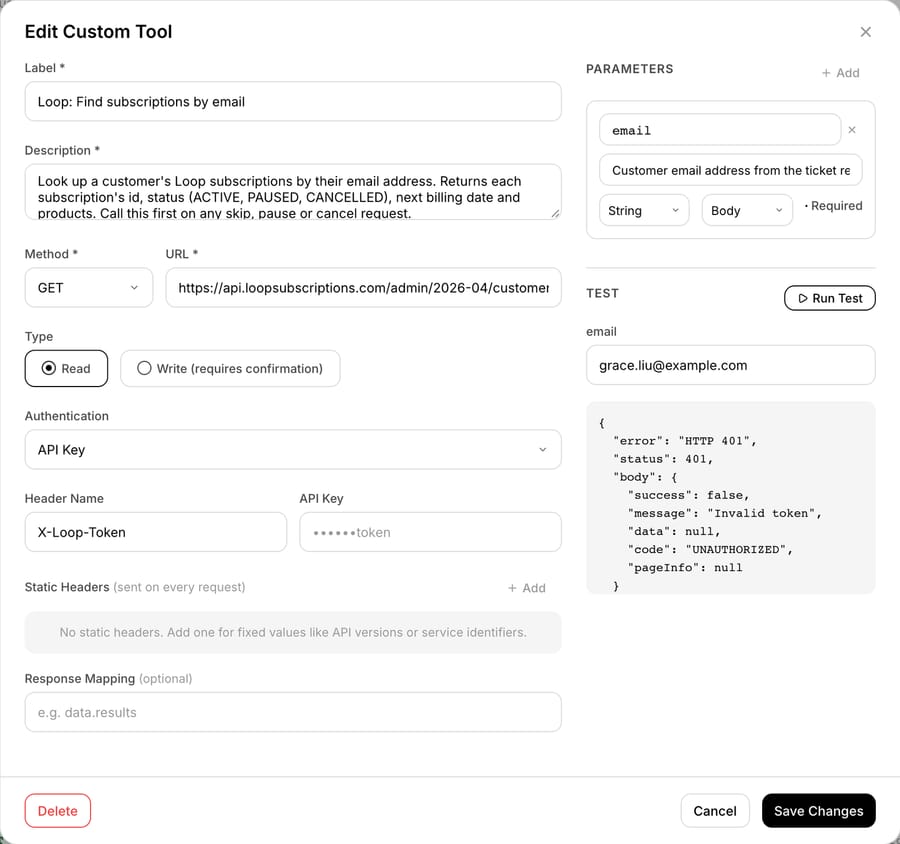Click the parameter description field
Viewport: 900px width, 844px height.
tap(731, 170)
